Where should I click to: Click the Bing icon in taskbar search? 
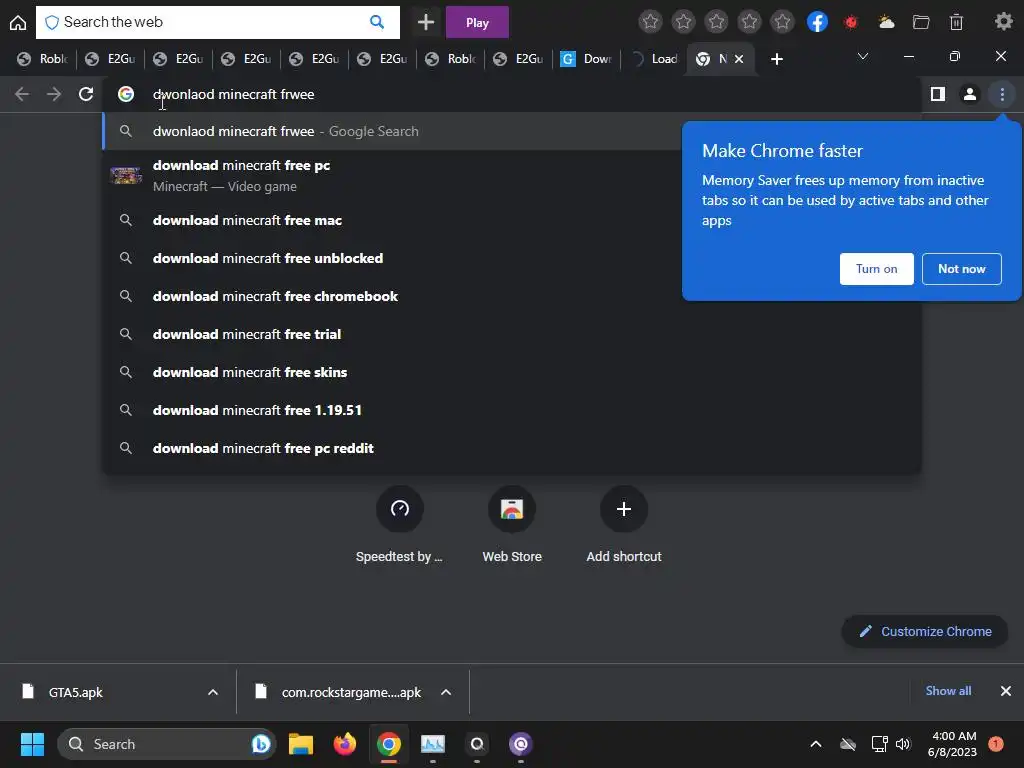[261, 744]
